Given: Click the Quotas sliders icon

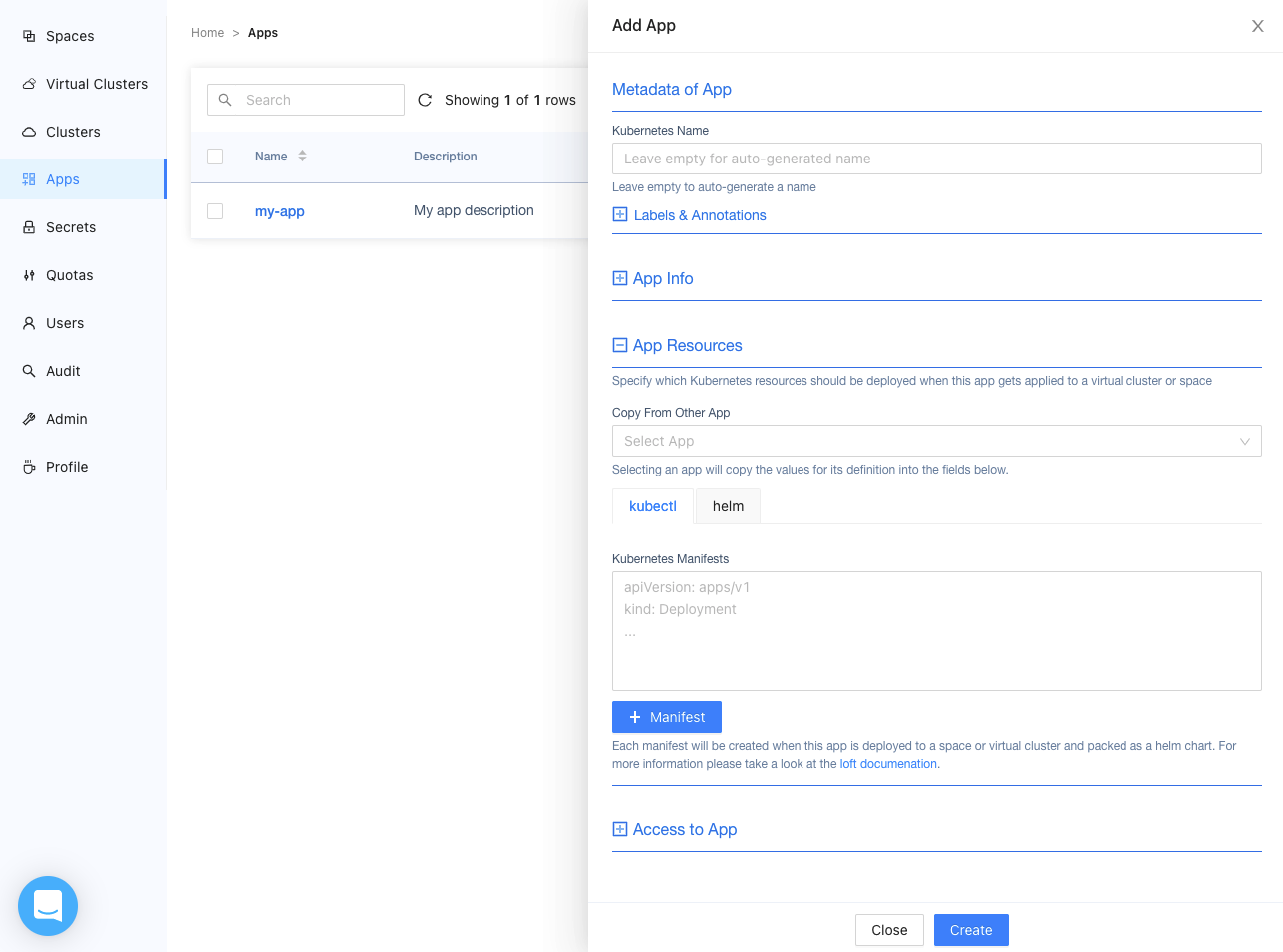Looking at the screenshot, I should click(x=29, y=275).
